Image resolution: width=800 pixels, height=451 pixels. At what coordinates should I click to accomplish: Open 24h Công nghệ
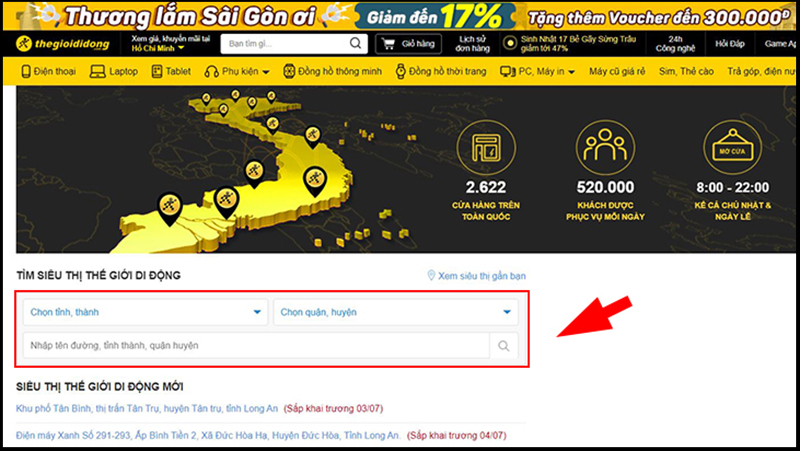[x=676, y=44]
